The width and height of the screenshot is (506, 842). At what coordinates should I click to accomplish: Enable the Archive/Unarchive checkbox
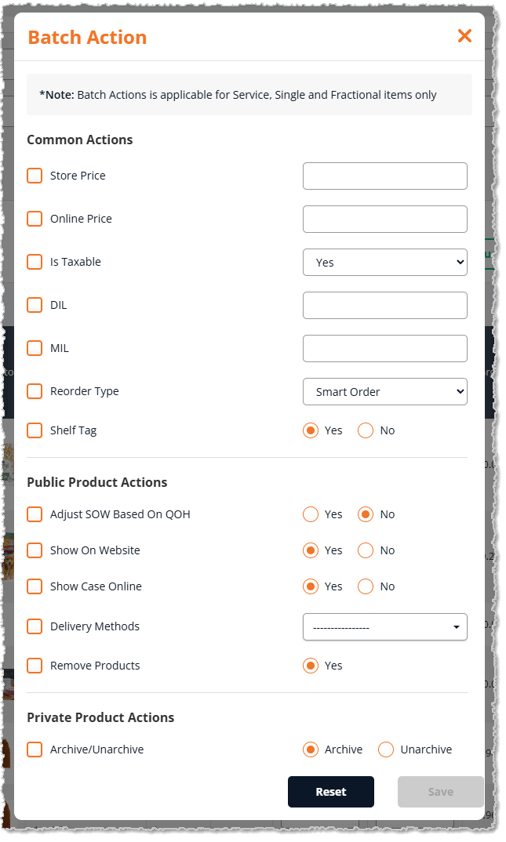[34, 750]
